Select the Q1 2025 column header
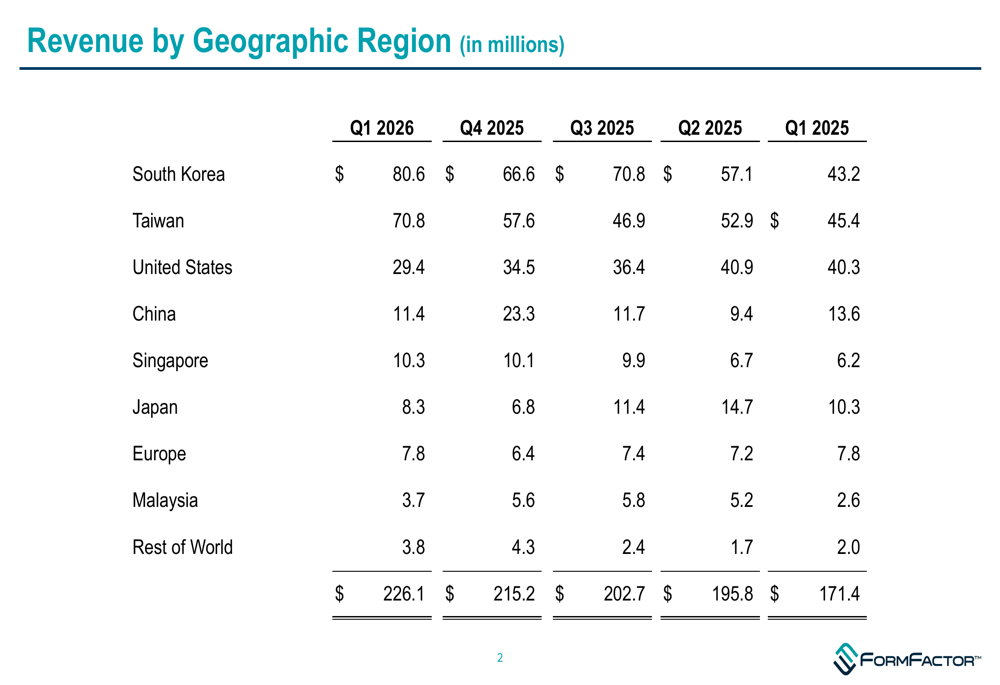 pos(817,128)
